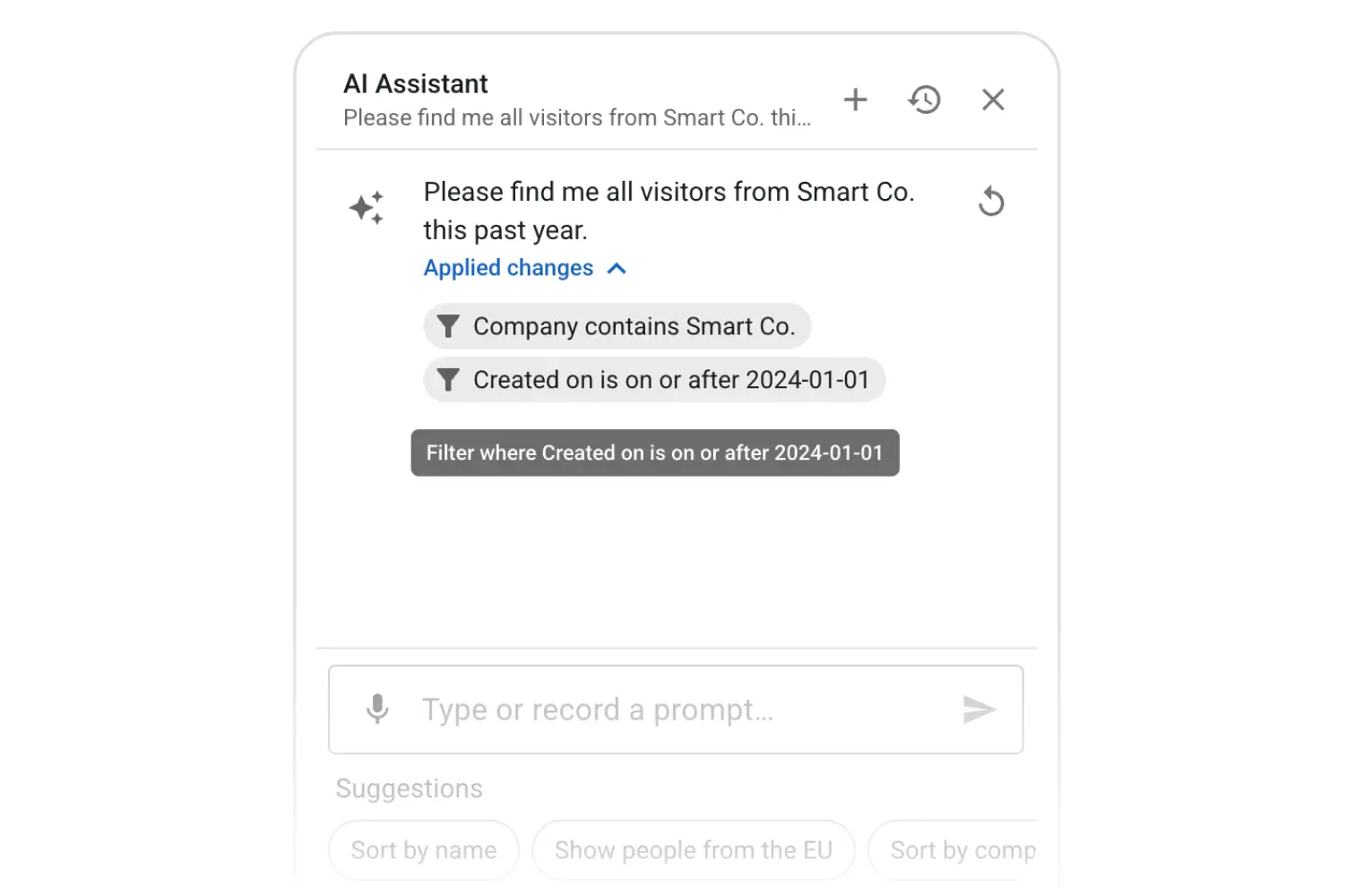The width and height of the screenshot is (1372, 888).
Task: Open the 'Created on is on or after 2024-01-01' chip
Action: click(x=654, y=379)
